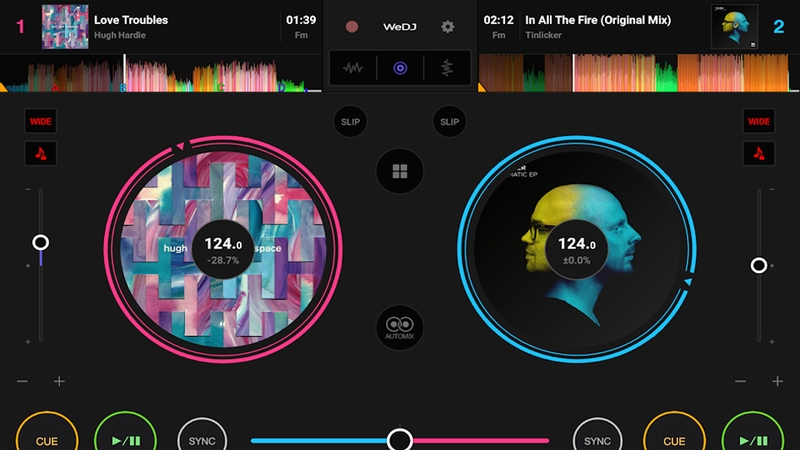
Task: Click the deck 1 waveform overview
Action: click(161, 73)
